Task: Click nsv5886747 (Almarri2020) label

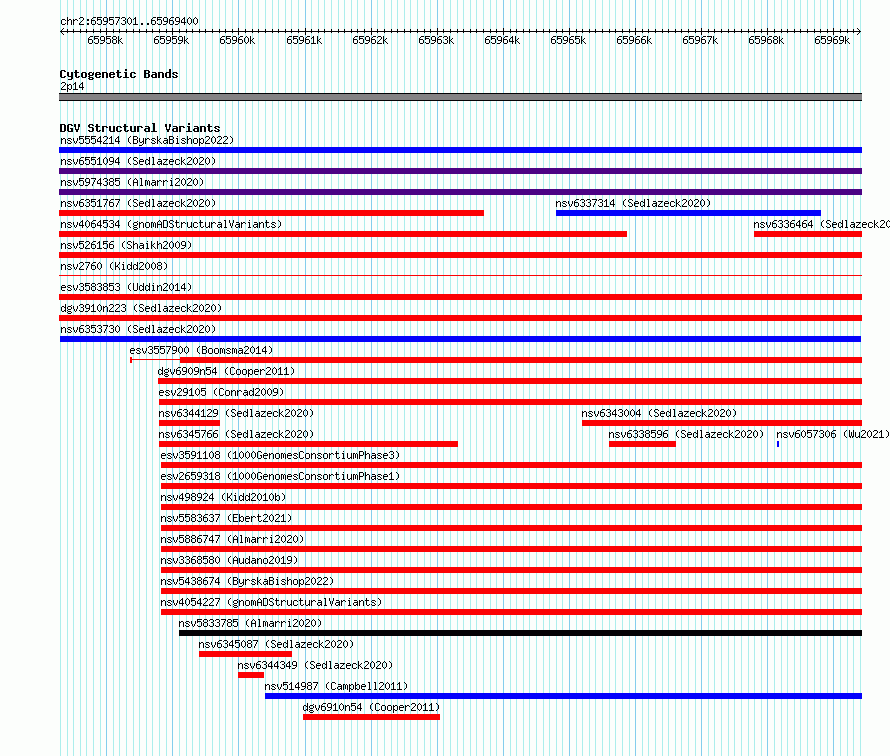Action: tap(232, 539)
